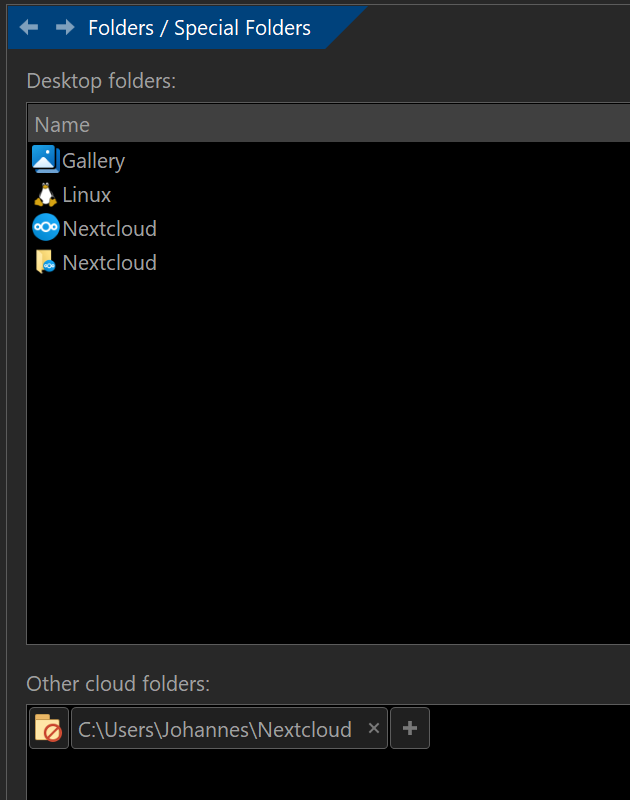Select Nextcloud text beside the folder icon
Screen dimensions: 630x800
[109, 263]
